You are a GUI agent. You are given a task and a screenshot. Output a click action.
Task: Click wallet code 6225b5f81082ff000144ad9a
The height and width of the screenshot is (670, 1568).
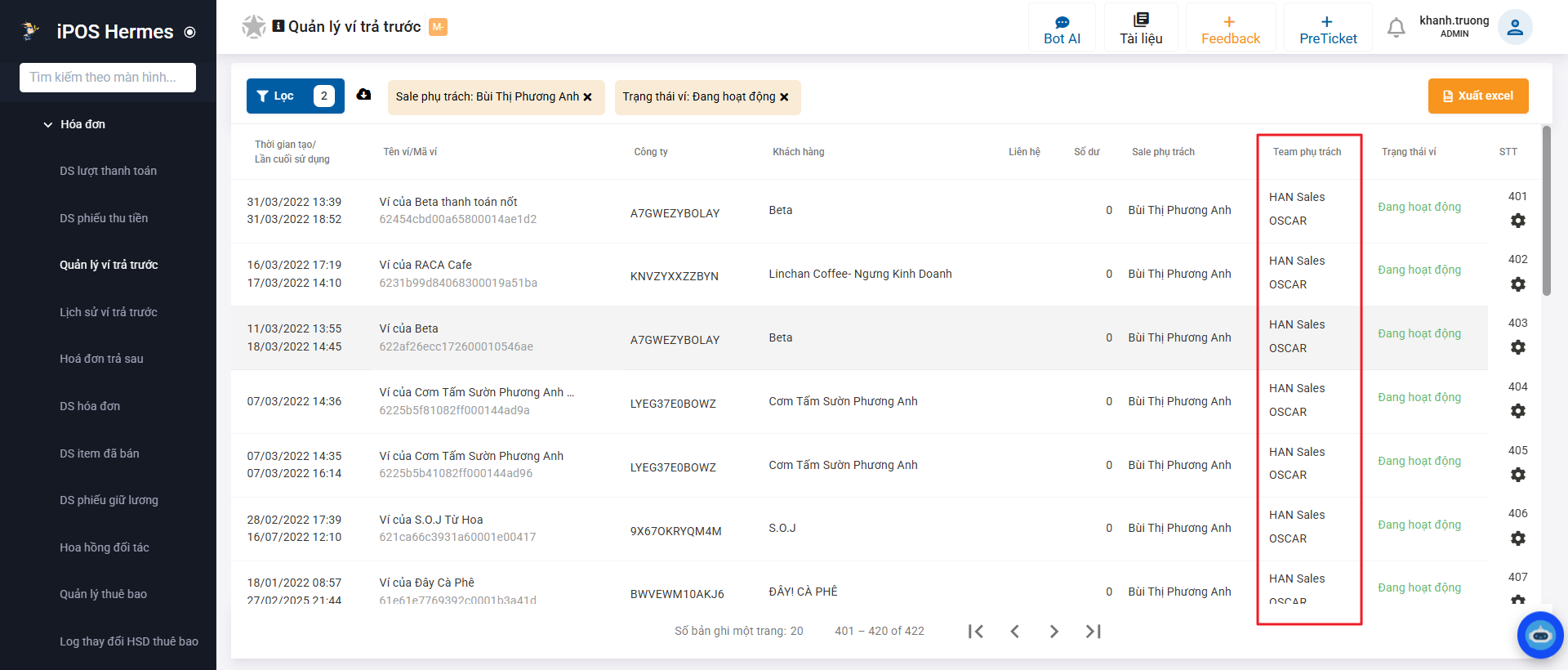(x=454, y=410)
